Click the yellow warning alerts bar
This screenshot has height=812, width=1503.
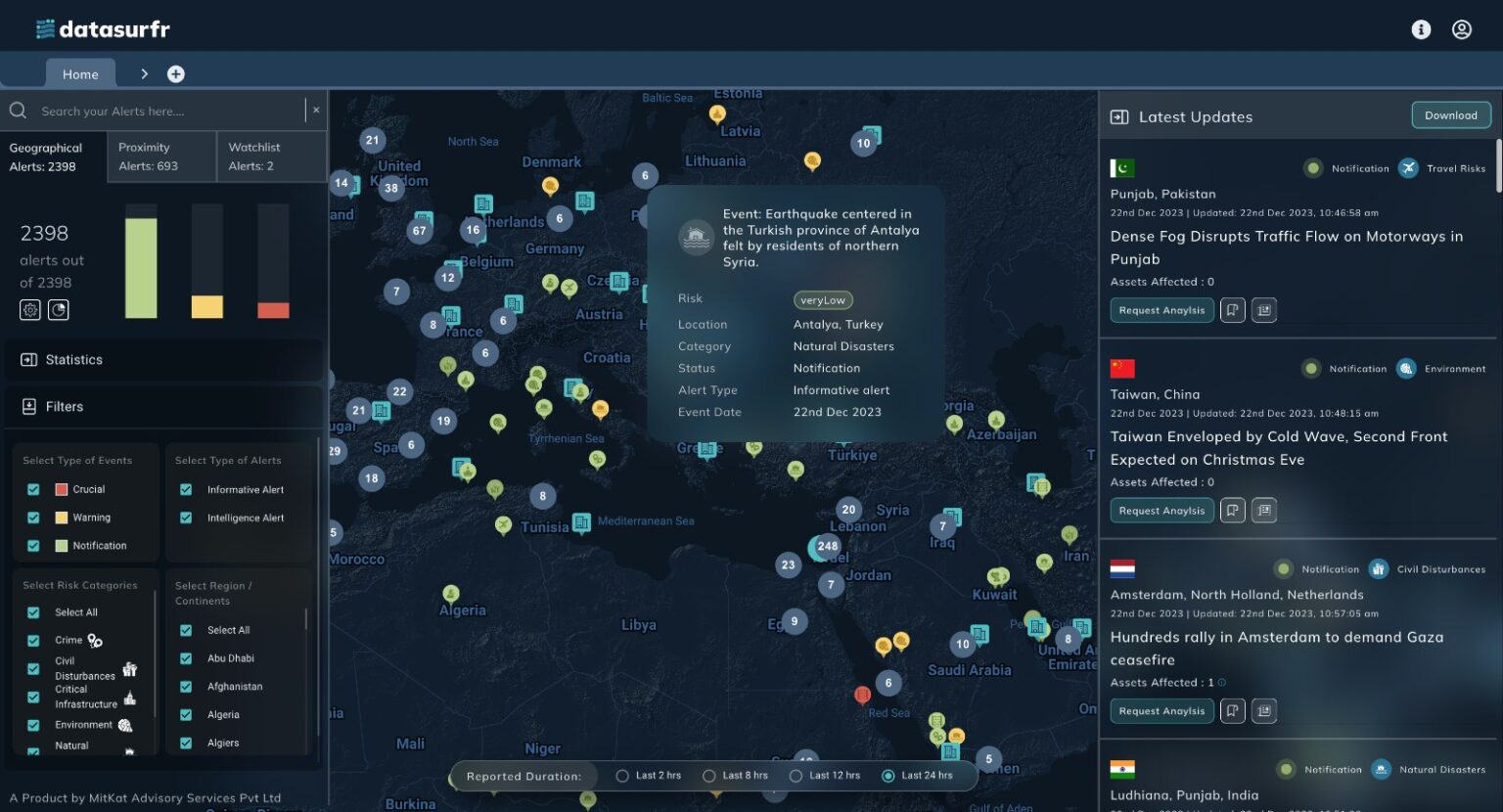pos(207,307)
